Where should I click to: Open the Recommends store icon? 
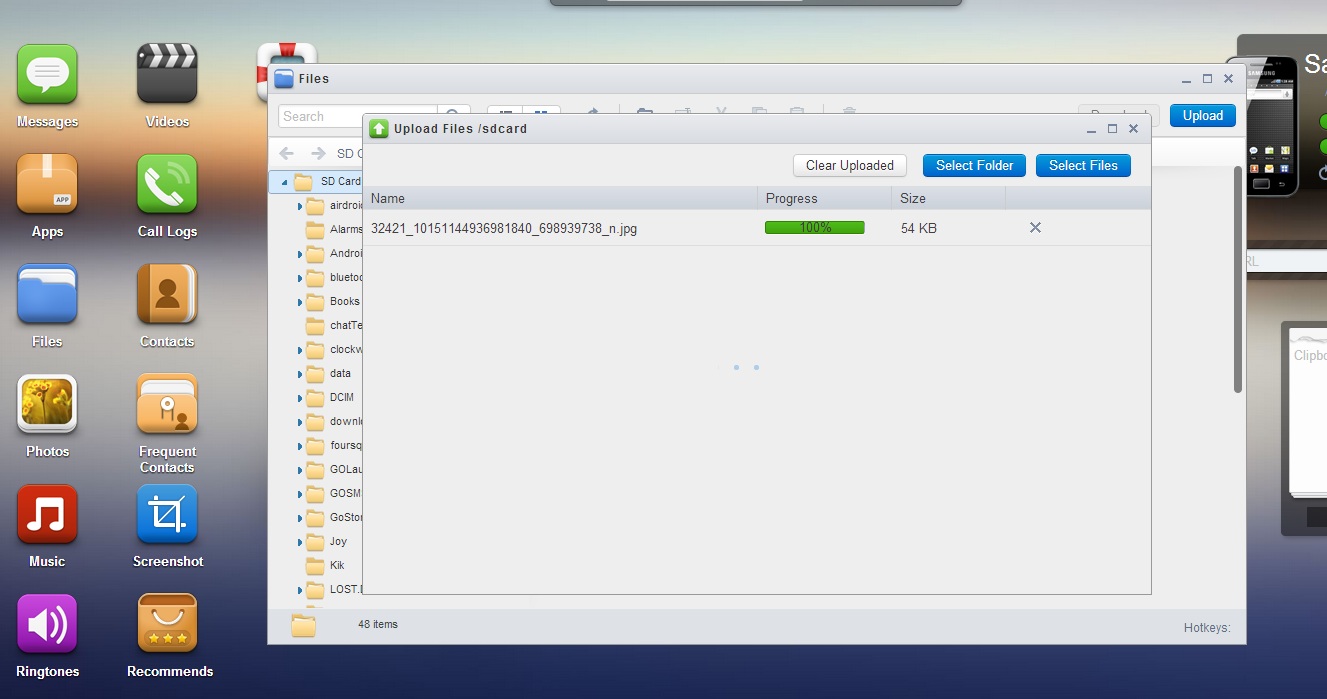coord(167,625)
